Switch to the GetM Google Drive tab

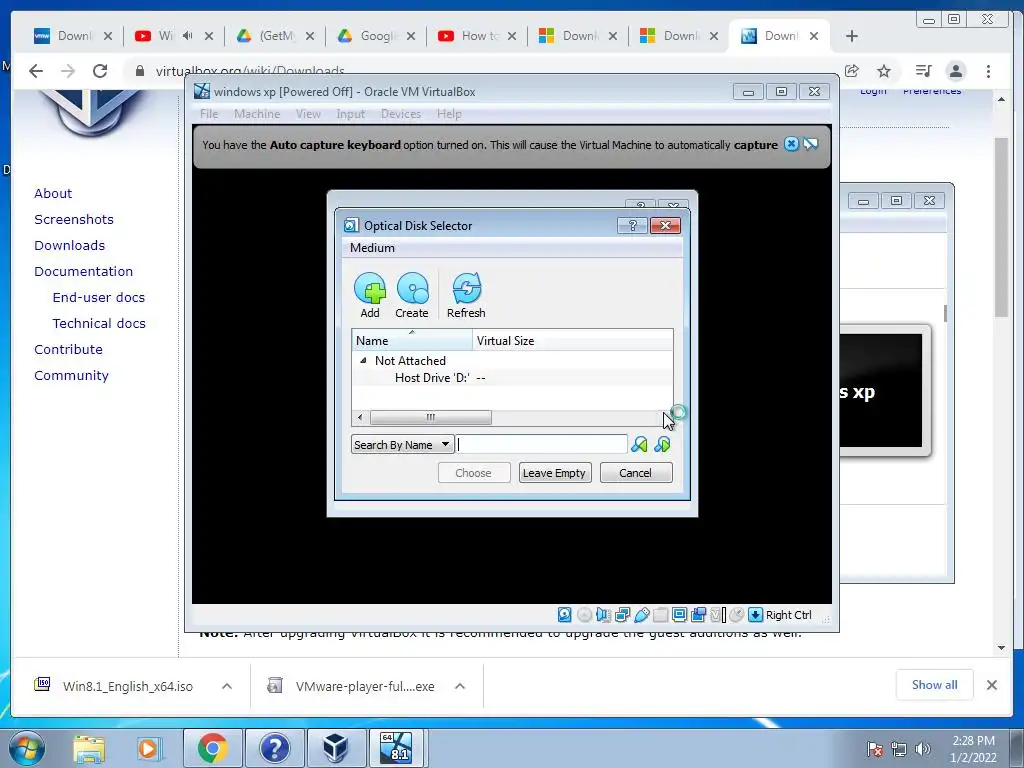coord(274,36)
